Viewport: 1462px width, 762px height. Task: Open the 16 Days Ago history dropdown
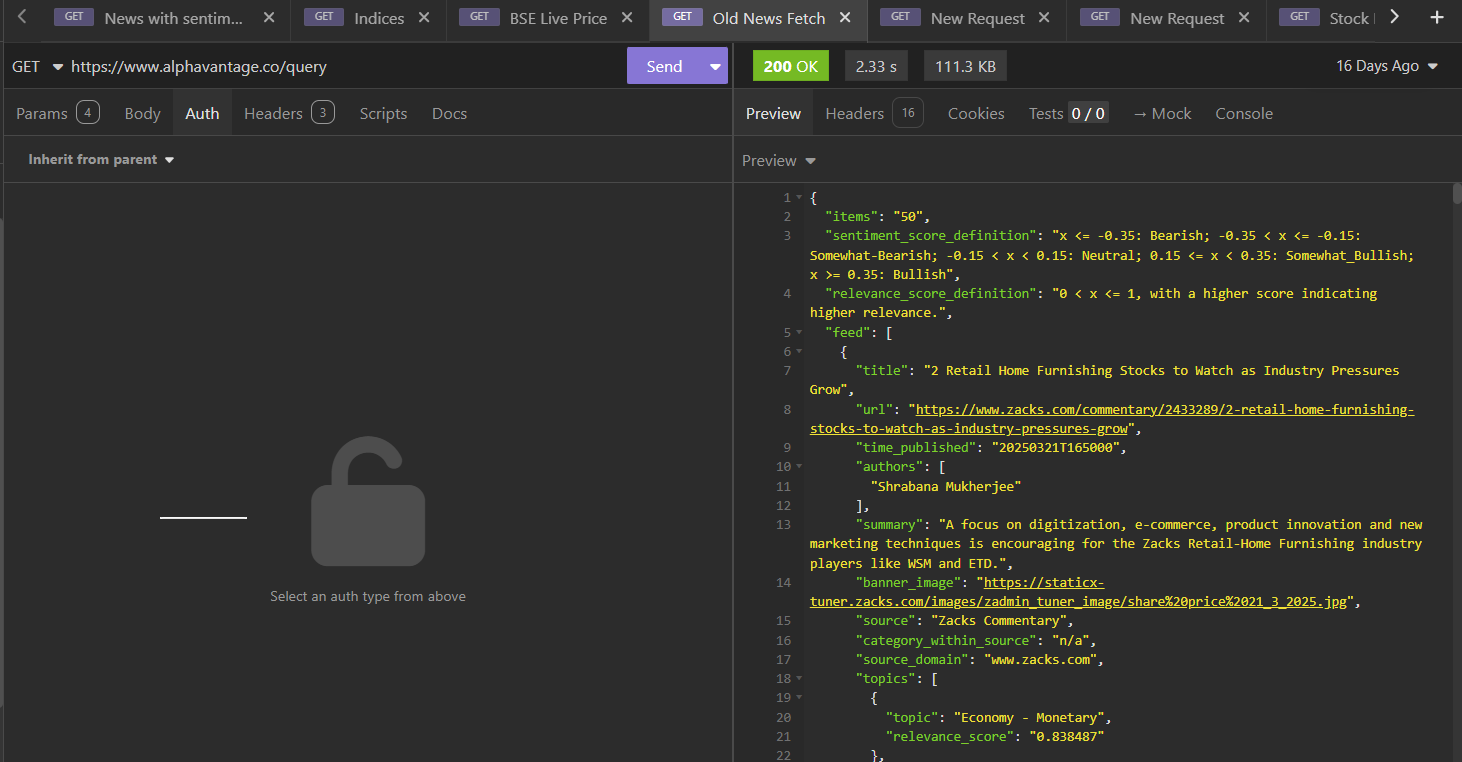(1387, 66)
